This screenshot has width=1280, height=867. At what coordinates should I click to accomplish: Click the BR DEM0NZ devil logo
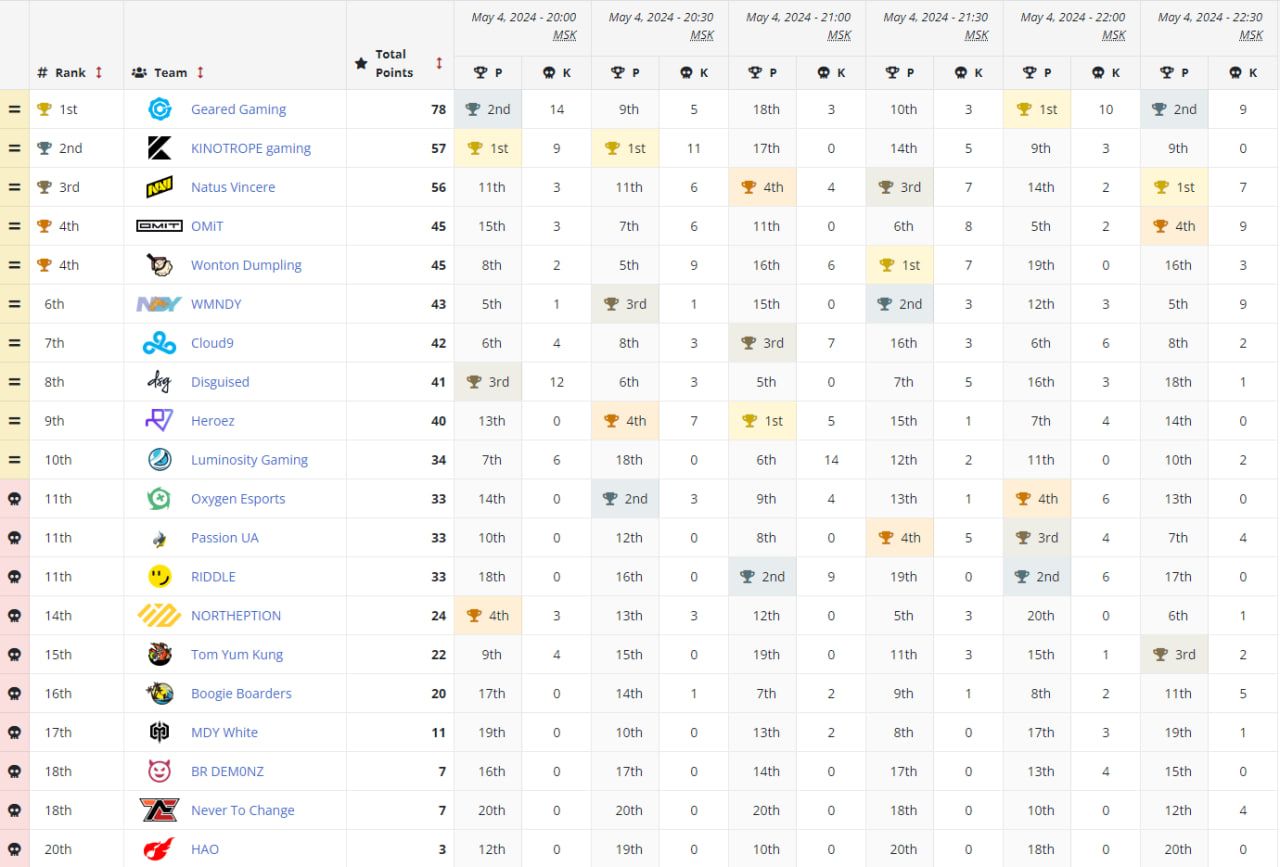[x=159, y=772]
